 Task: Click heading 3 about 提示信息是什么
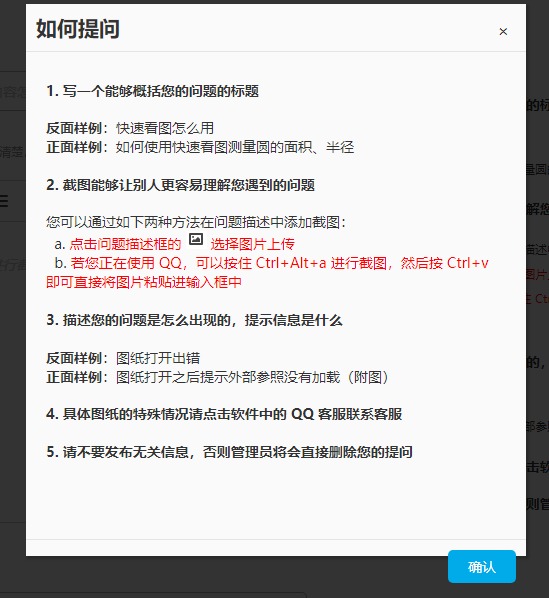194,320
